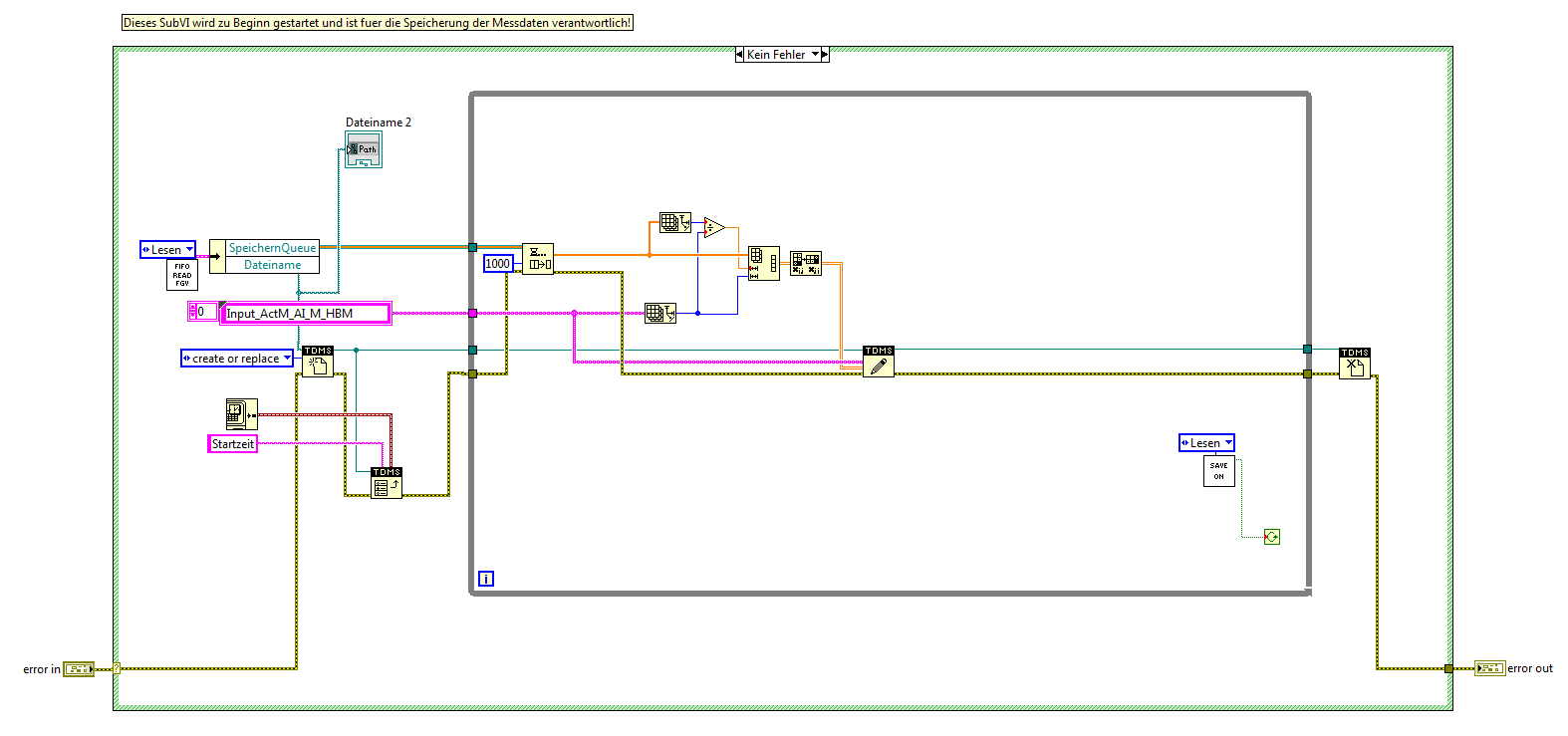
Task: Go to next case of Kein Fehler structure
Action: pos(825,55)
